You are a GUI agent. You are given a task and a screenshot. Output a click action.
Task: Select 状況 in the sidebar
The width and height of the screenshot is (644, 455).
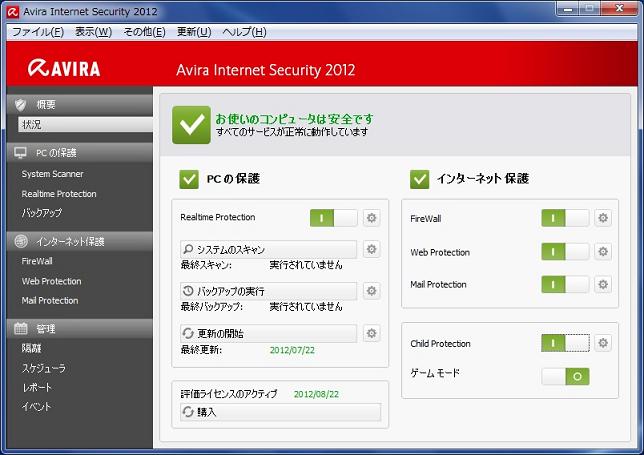point(85,124)
